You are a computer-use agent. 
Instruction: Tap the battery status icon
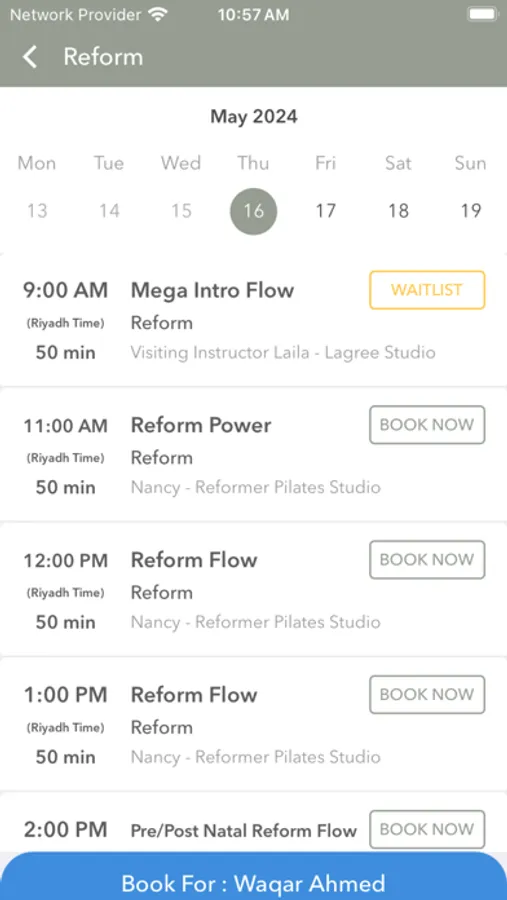[x=482, y=15]
